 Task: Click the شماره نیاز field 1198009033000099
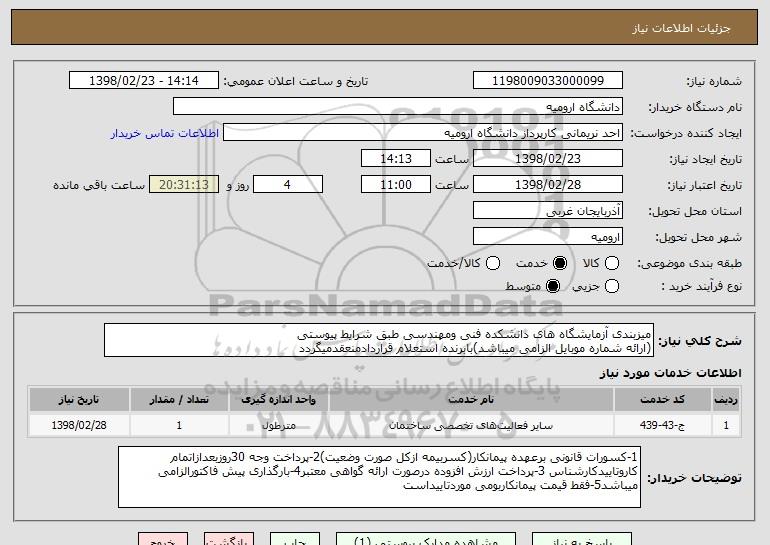click(x=548, y=81)
